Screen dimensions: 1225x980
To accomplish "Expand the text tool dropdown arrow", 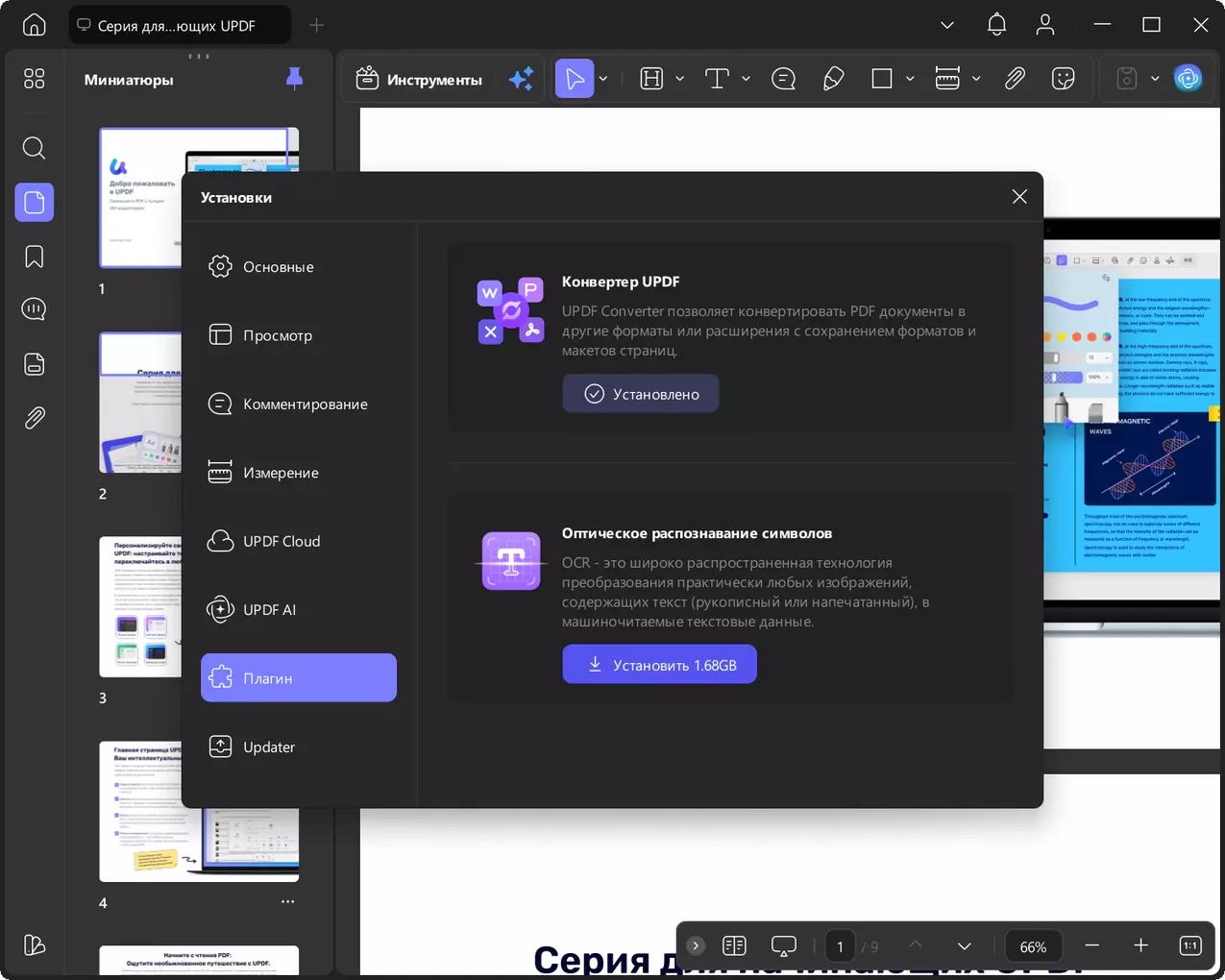I will (746, 79).
